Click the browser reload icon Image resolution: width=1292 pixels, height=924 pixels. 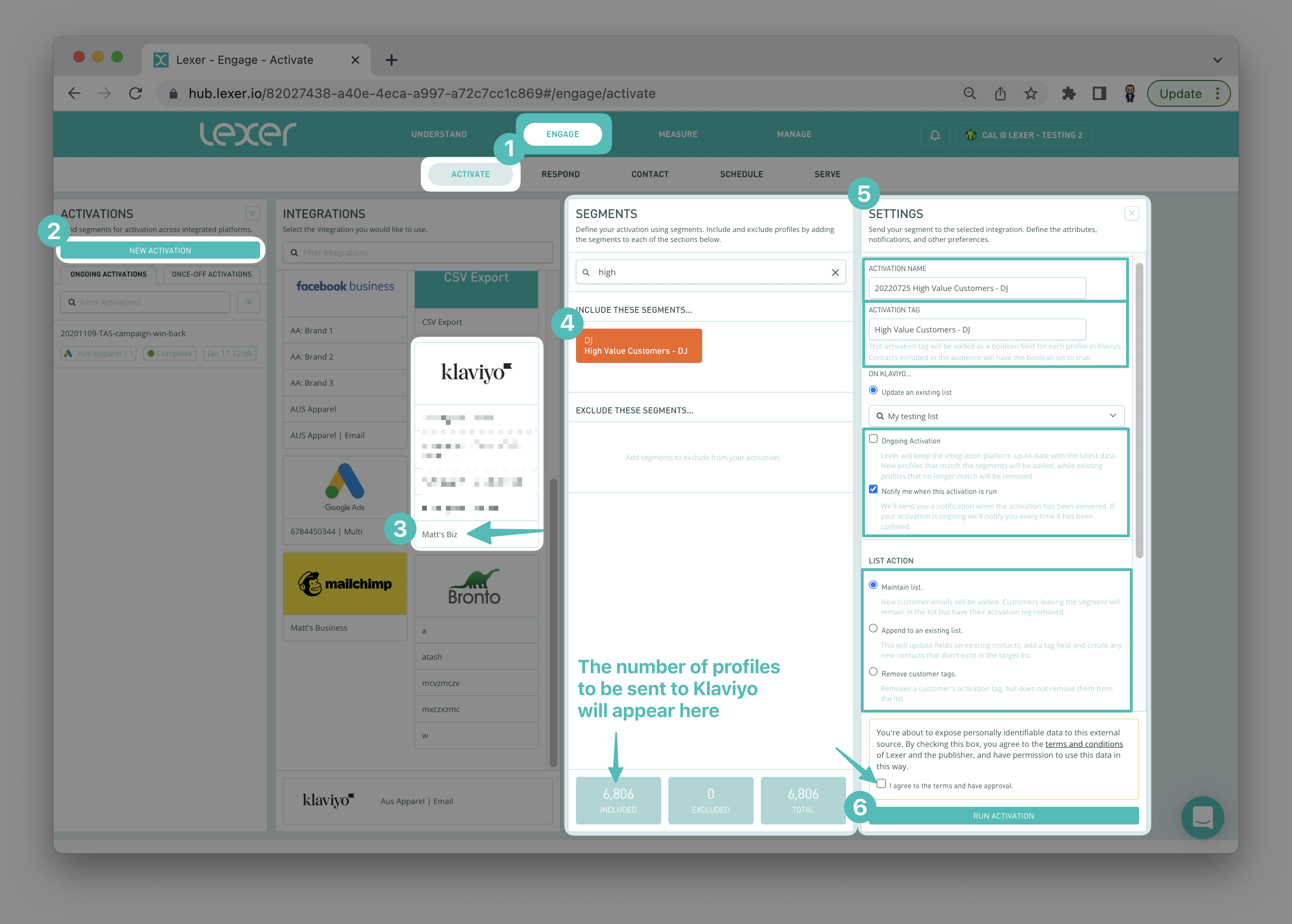[x=135, y=93]
